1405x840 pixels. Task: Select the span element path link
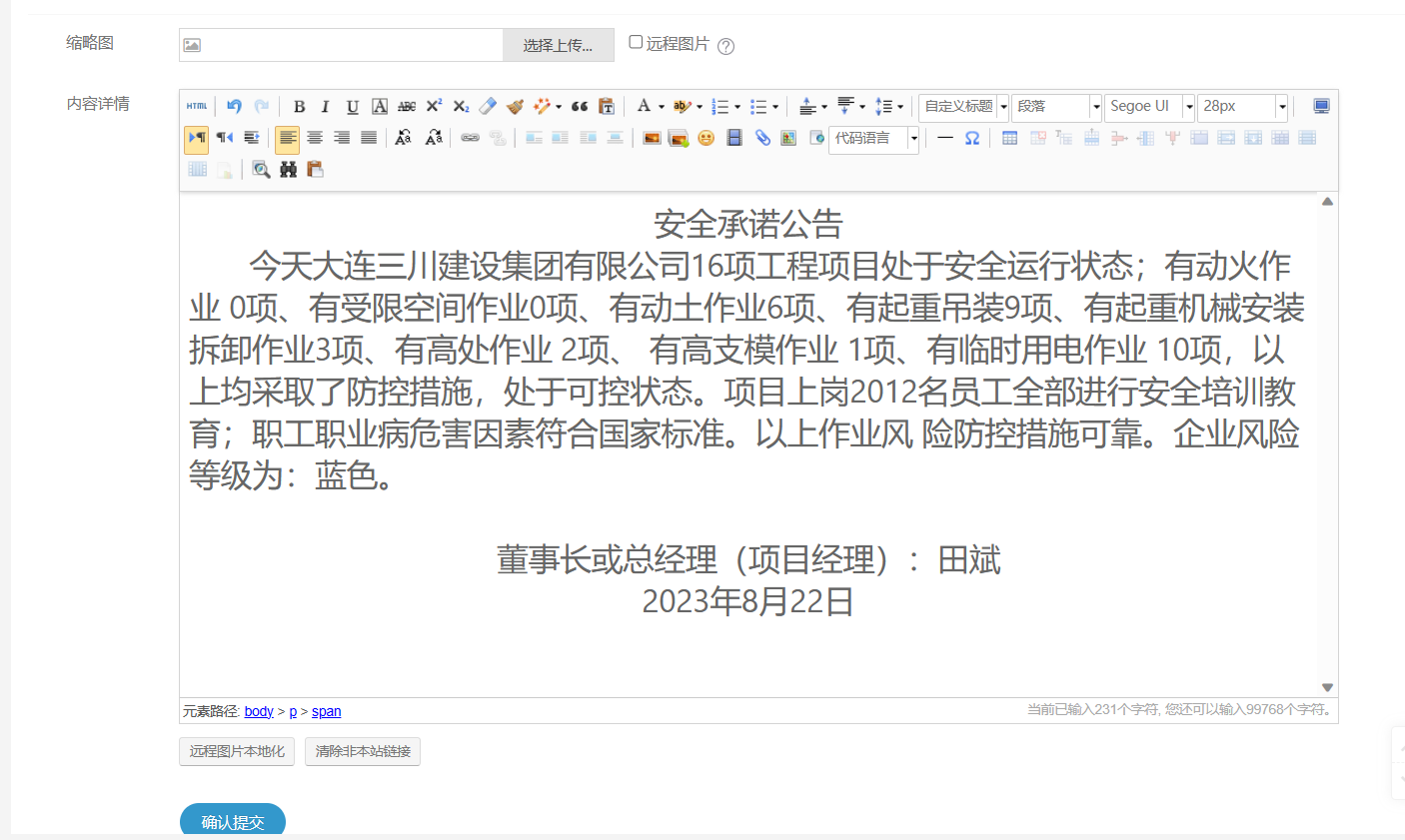[327, 711]
